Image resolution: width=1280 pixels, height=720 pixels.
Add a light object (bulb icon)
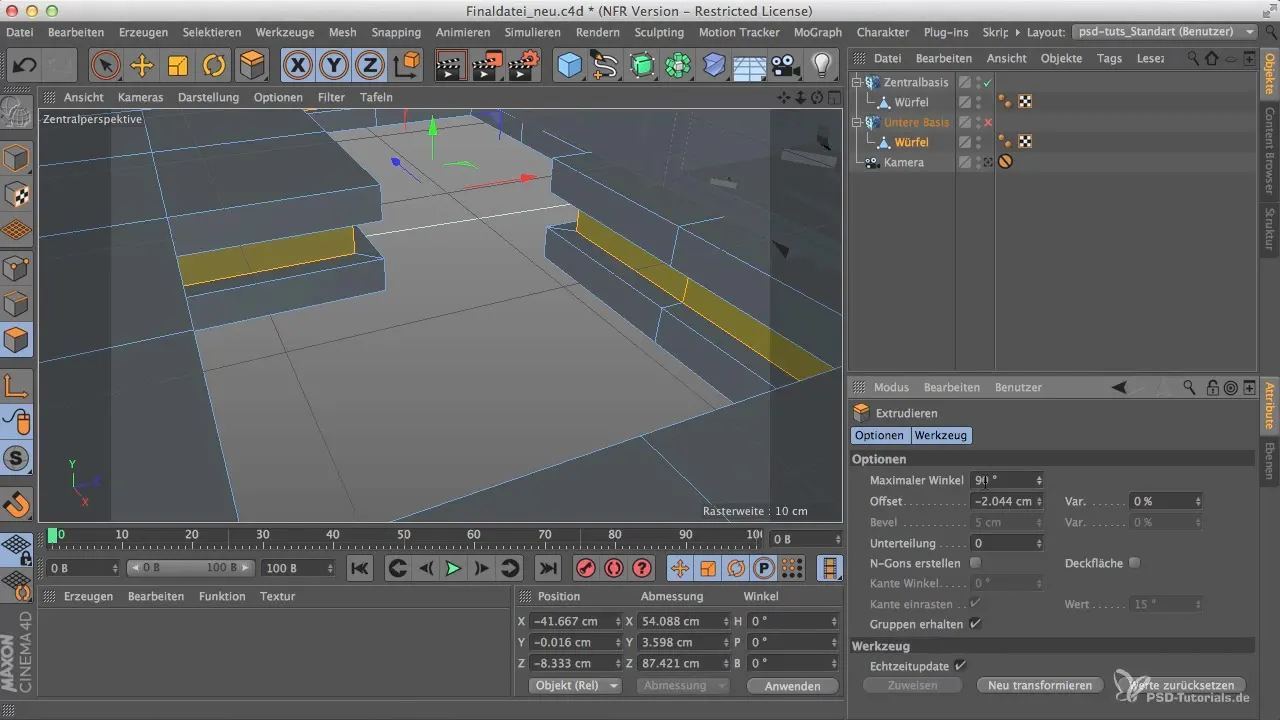[x=822, y=66]
